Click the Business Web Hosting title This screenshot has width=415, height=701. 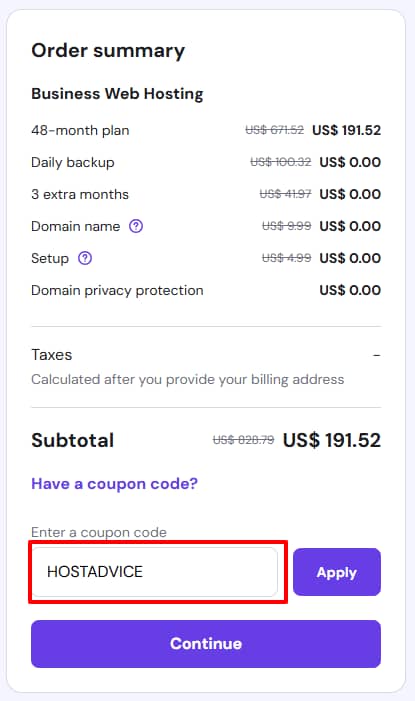[x=117, y=94]
